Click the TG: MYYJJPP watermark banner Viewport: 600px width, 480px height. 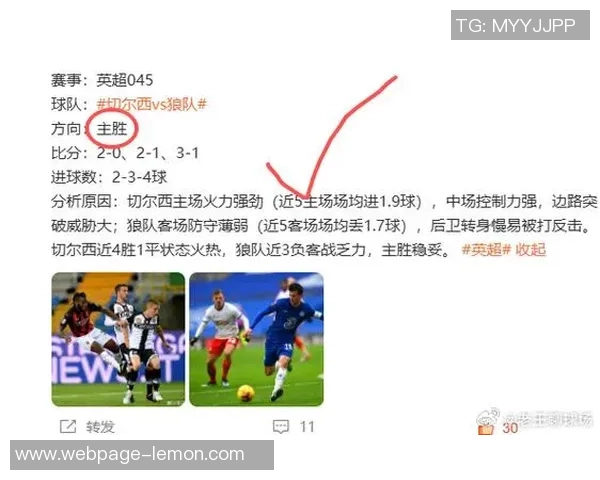coord(520,25)
